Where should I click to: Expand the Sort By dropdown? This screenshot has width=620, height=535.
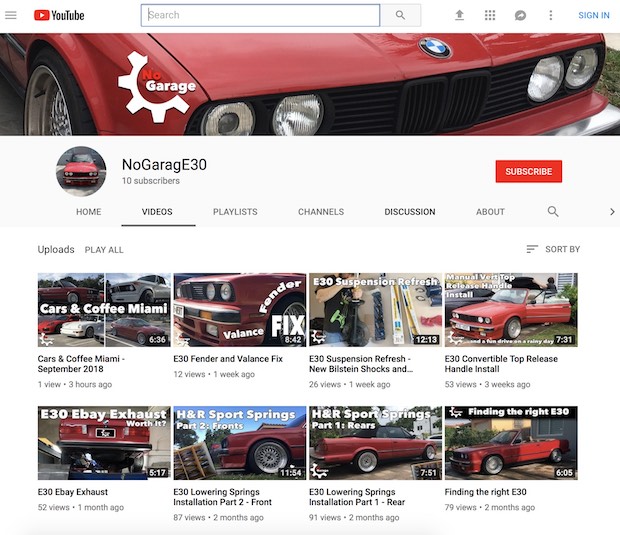coord(552,249)
